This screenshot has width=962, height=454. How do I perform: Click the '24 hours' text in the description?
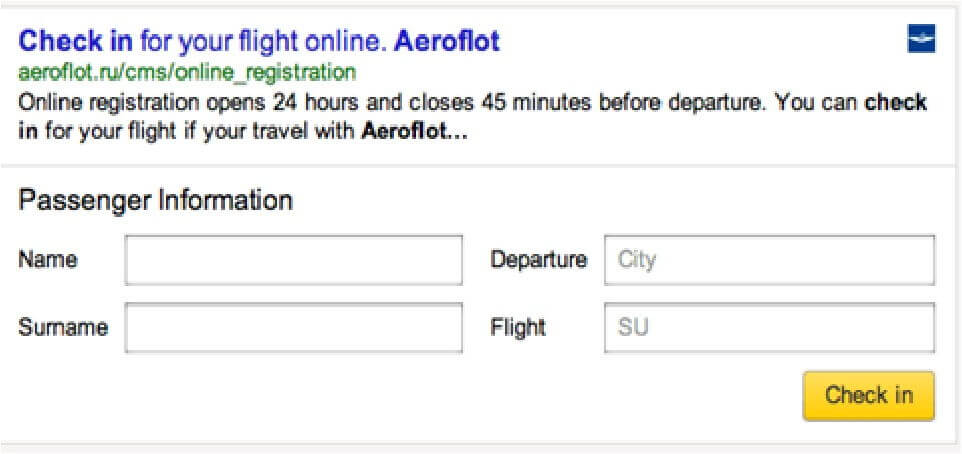coord(315,102)
